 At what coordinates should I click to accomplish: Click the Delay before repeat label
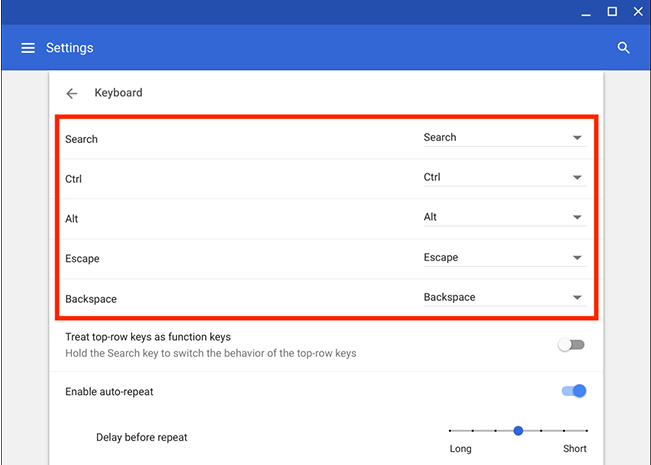click(142, 437)
